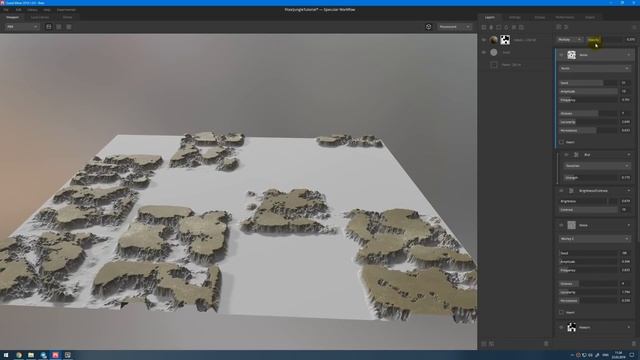Click the sixth icon in Layers toolbar
Screen dimensions: 640x360
click(521, 27)
